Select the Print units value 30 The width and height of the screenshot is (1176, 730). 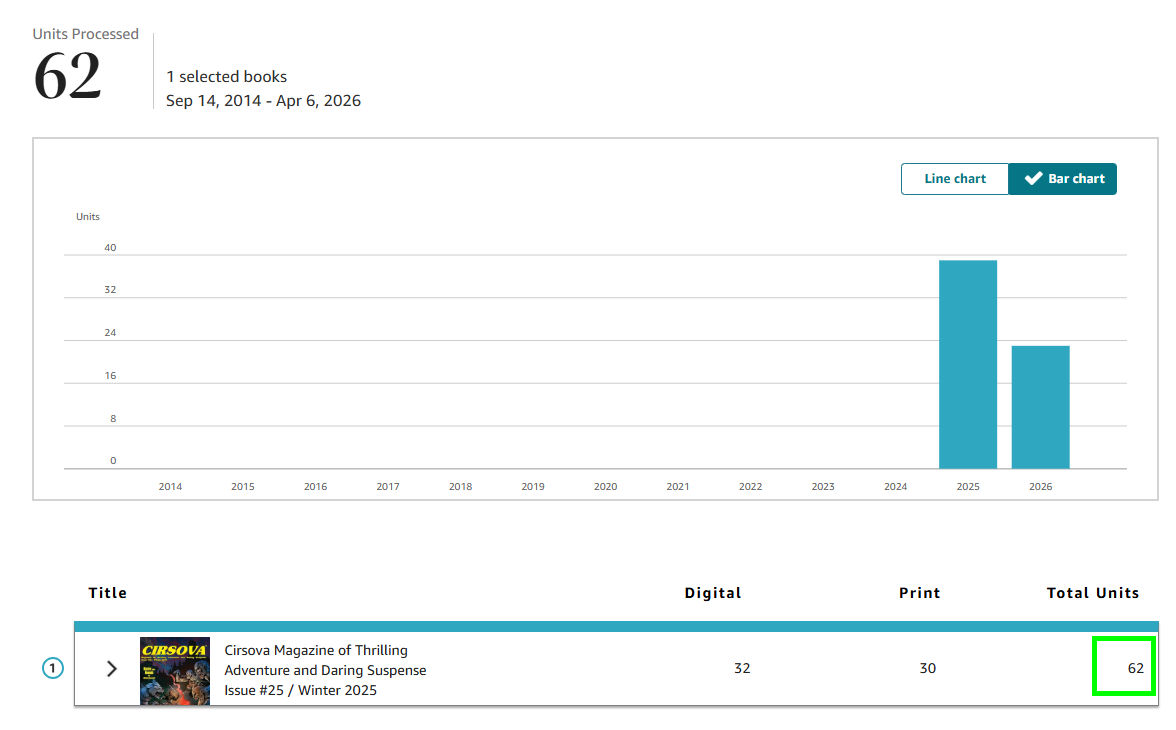[928, 668]
